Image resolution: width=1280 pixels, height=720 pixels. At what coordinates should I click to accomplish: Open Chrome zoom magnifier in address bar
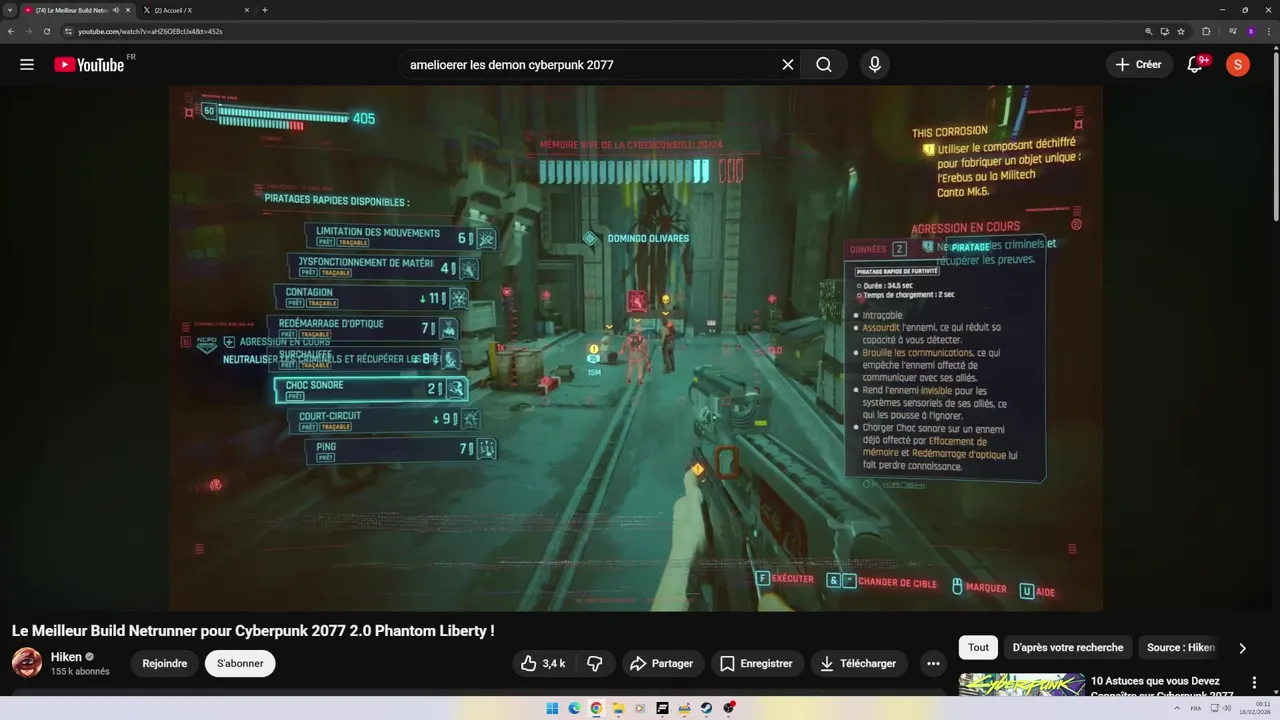(1149, 31)
